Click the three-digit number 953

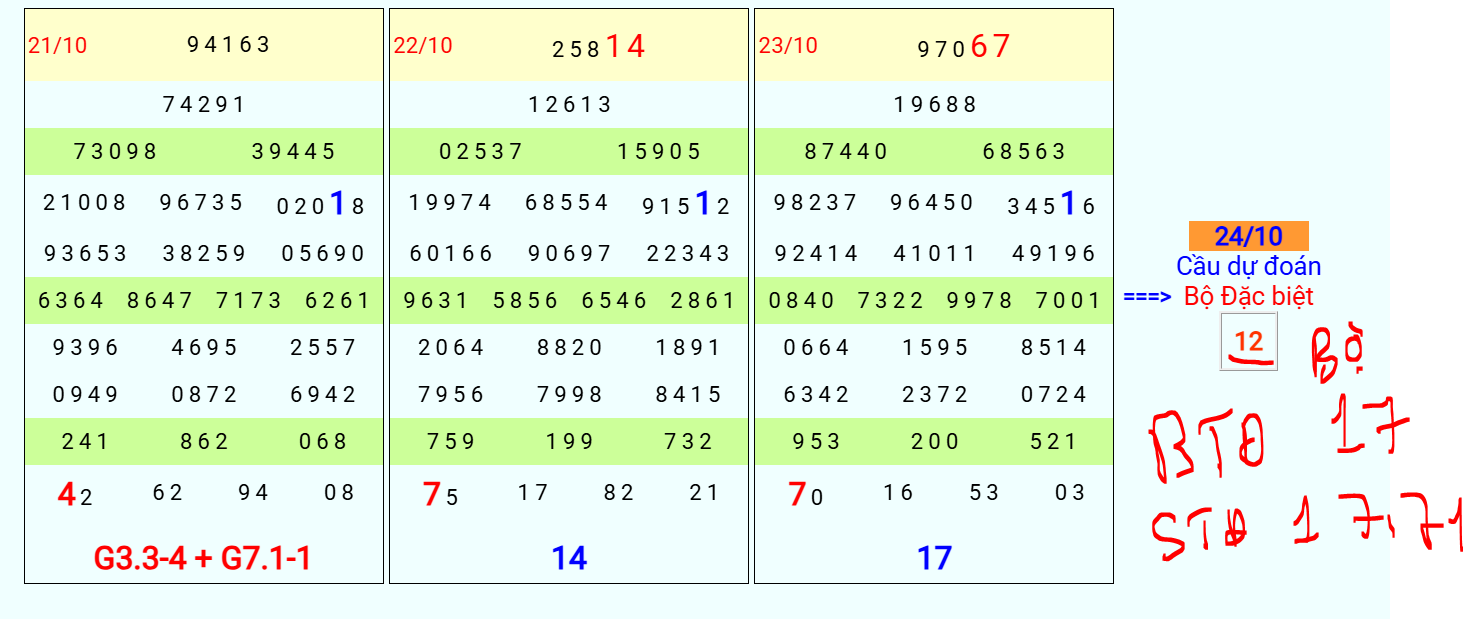[x=816, y=441]
